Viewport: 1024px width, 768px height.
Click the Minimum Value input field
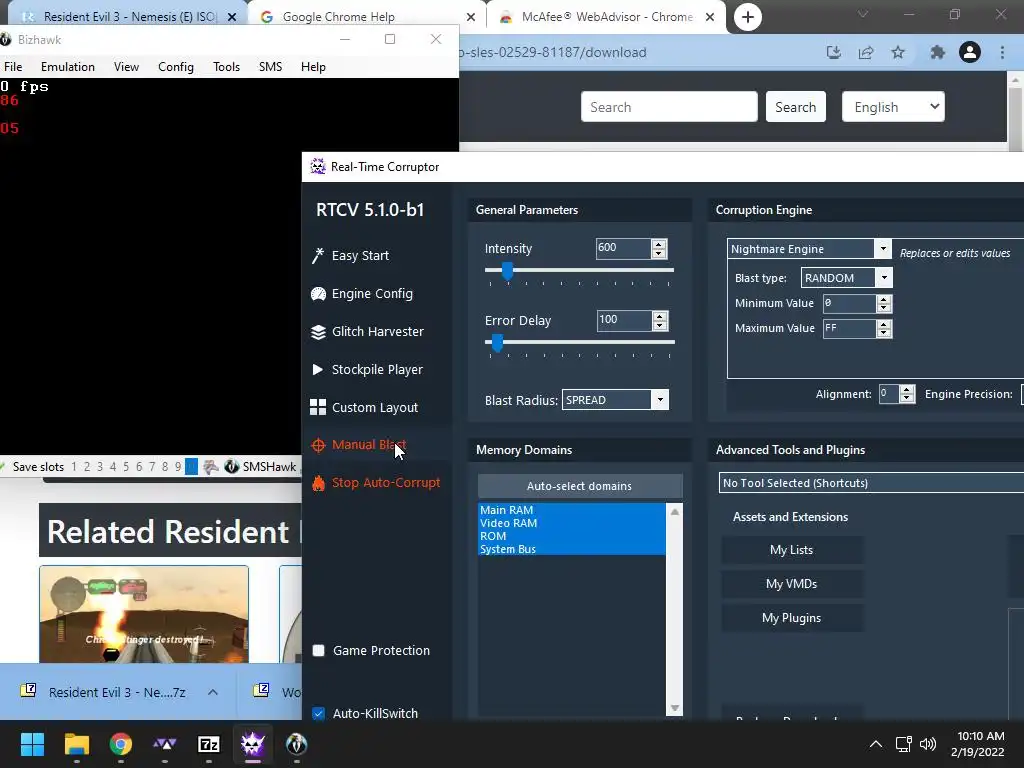pyautogui.click(x=848, y=303)
